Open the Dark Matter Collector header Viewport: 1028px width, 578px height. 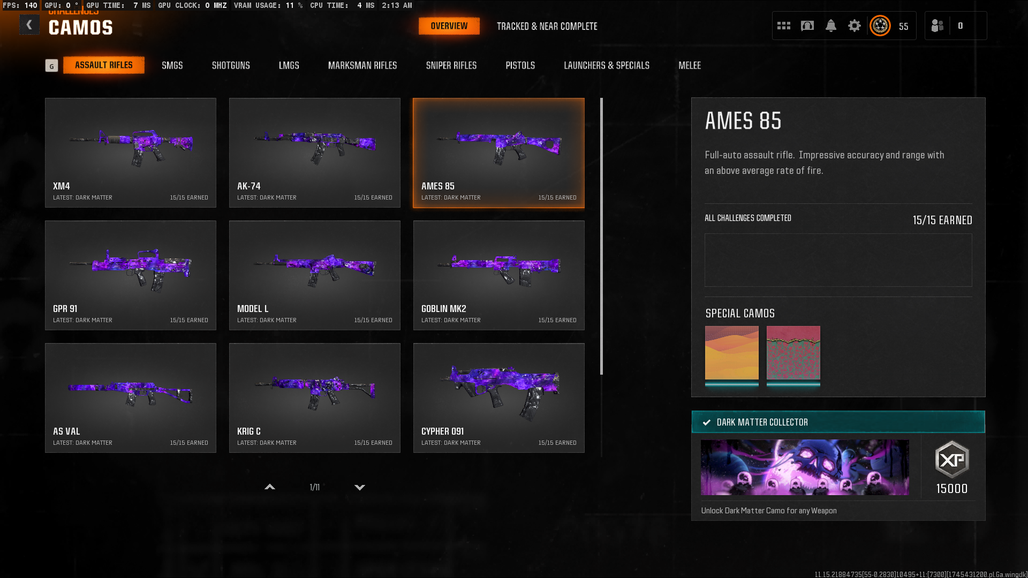pos(838,422)
